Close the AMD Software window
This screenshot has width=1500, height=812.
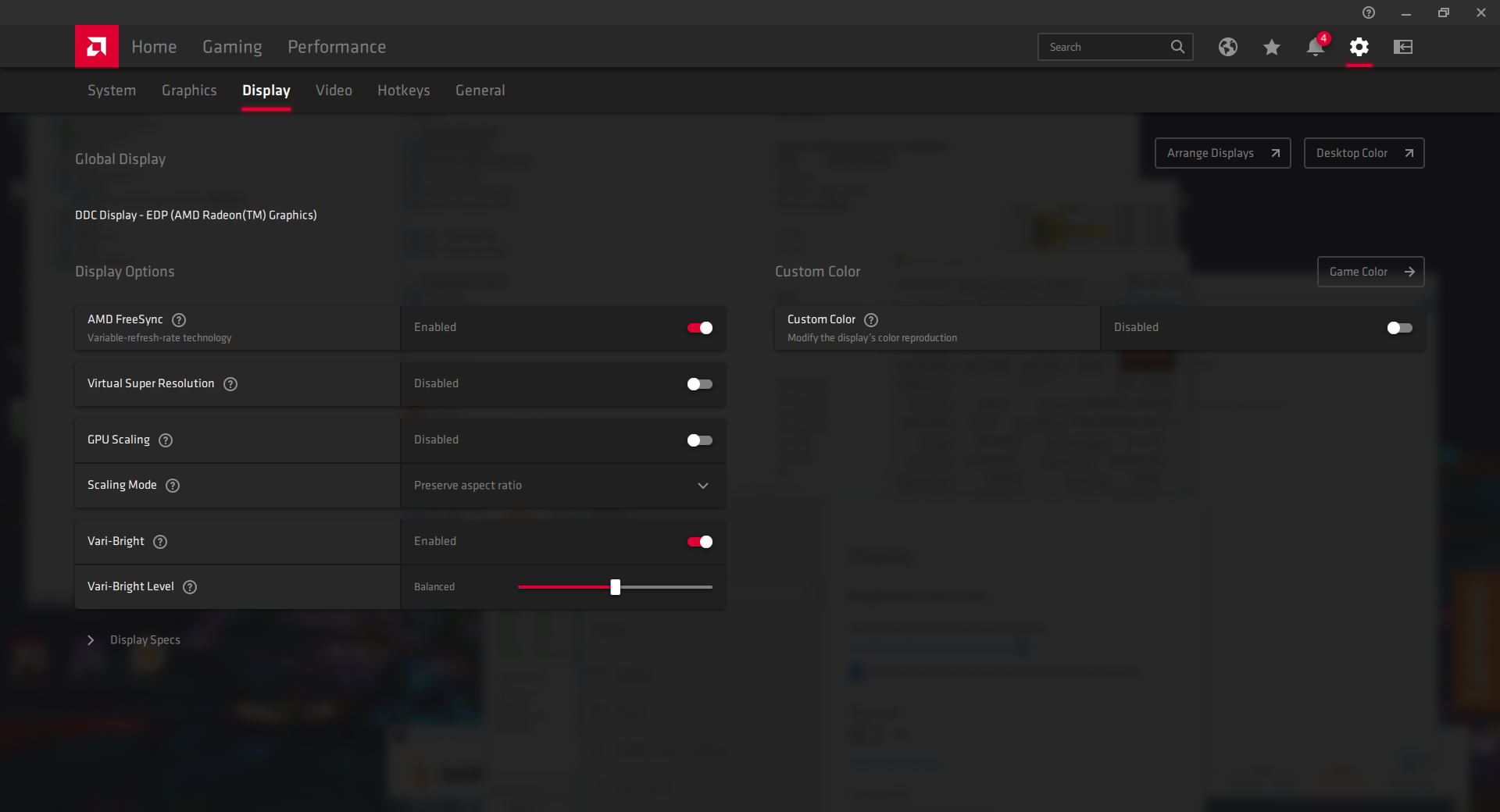(x=1481, y=12)
